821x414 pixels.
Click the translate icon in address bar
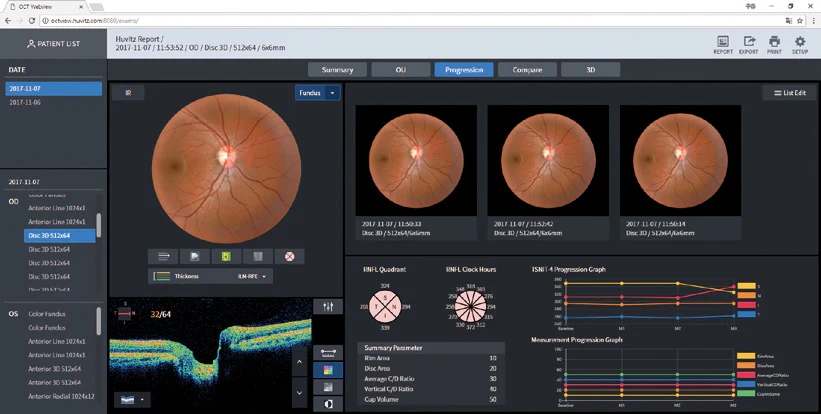click(x=789, y=20)
